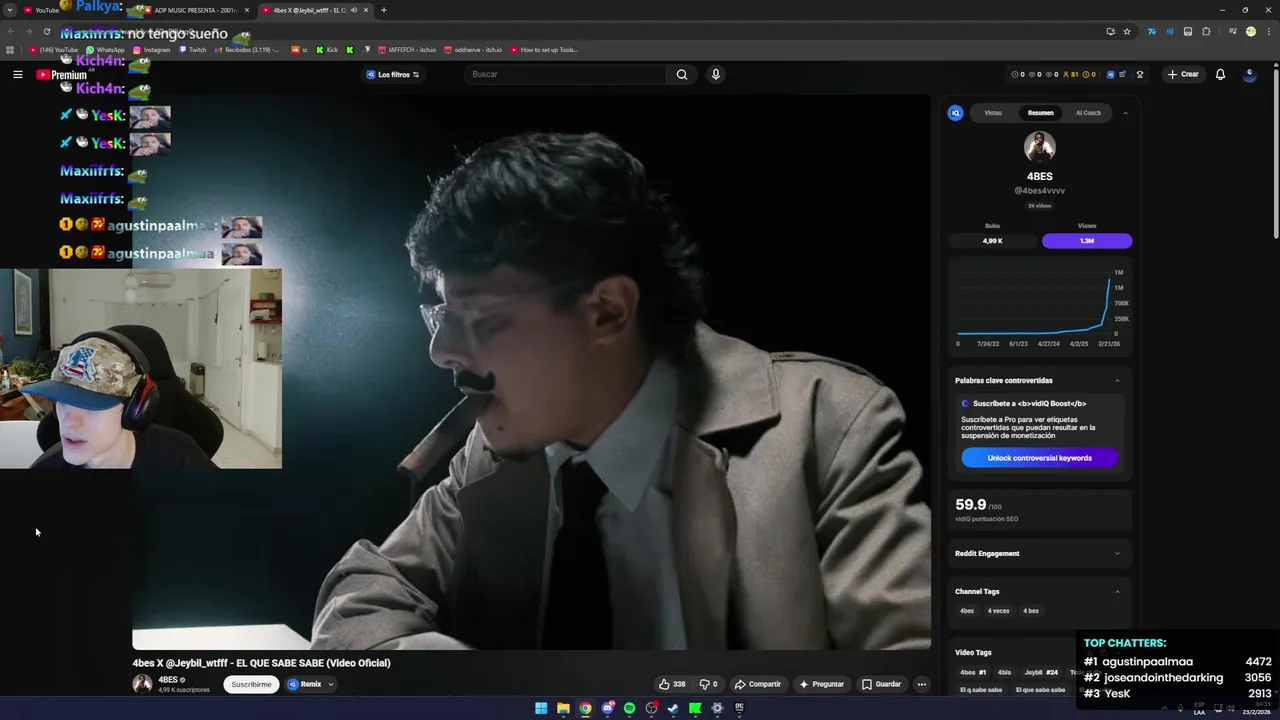Click the vidIQ list icon next to trophy
1280x720 pixels.
click(1123, 74)
